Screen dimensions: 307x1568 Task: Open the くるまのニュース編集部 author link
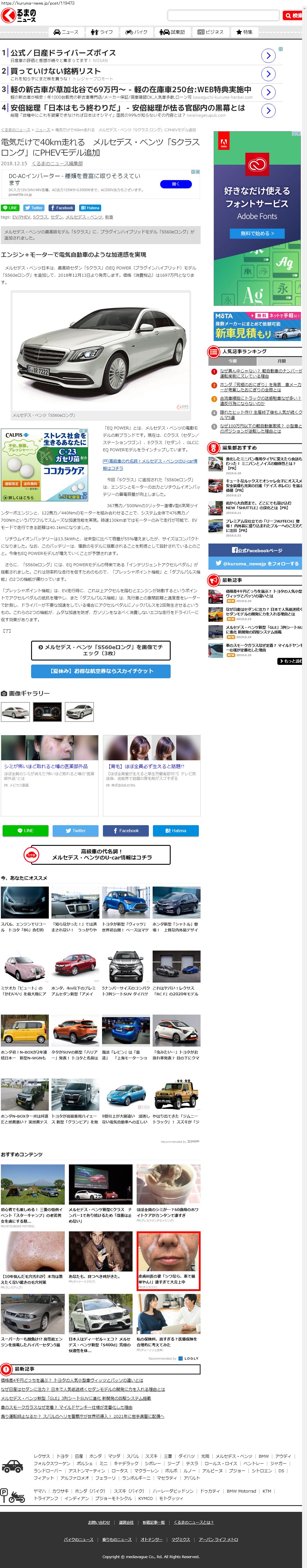pos(57,163)
